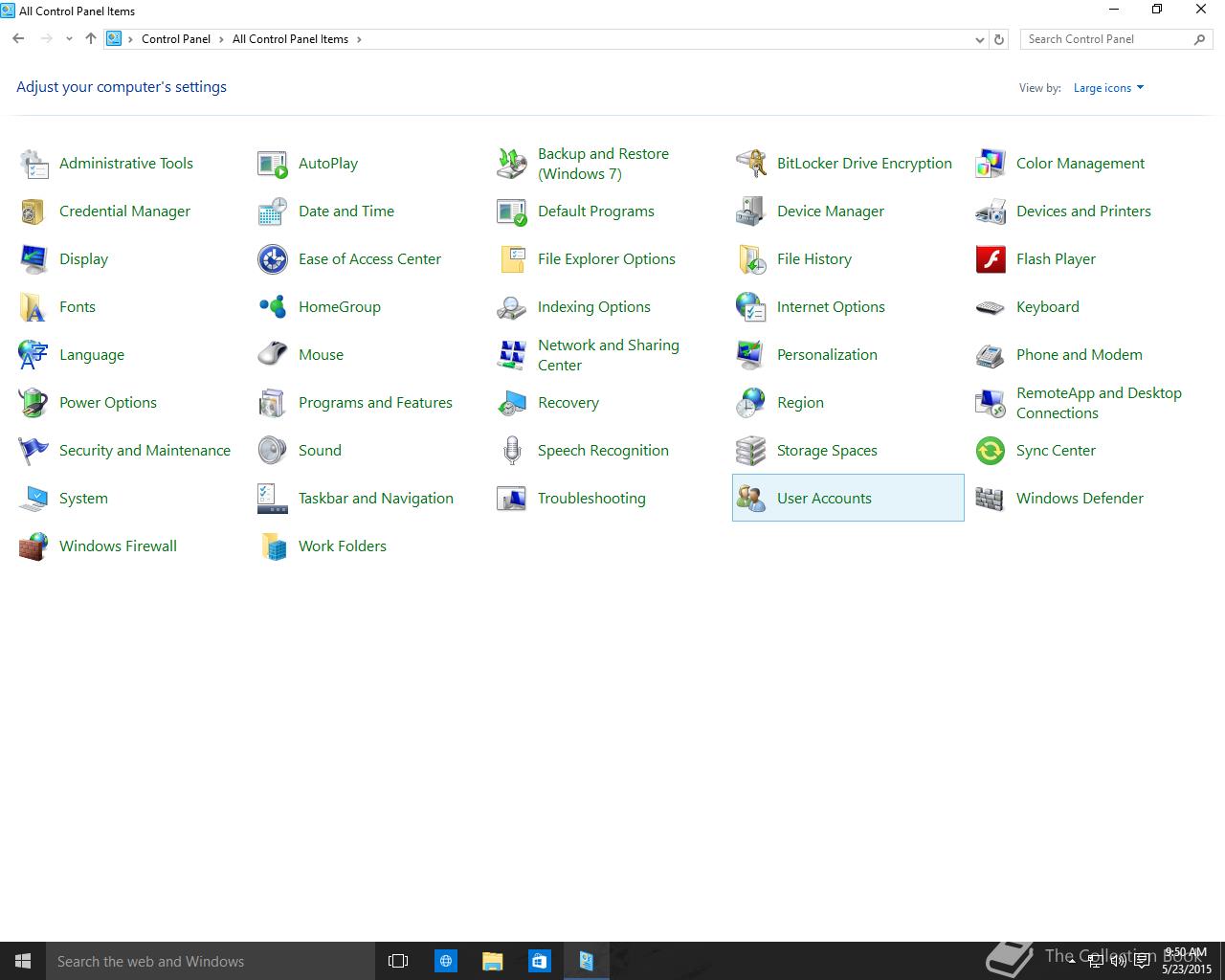Image resolution: width=1225 pixels, height=980 pixels.
Task: Expand recent locations dropdown arrow
Action: click(x=69, y=39)
